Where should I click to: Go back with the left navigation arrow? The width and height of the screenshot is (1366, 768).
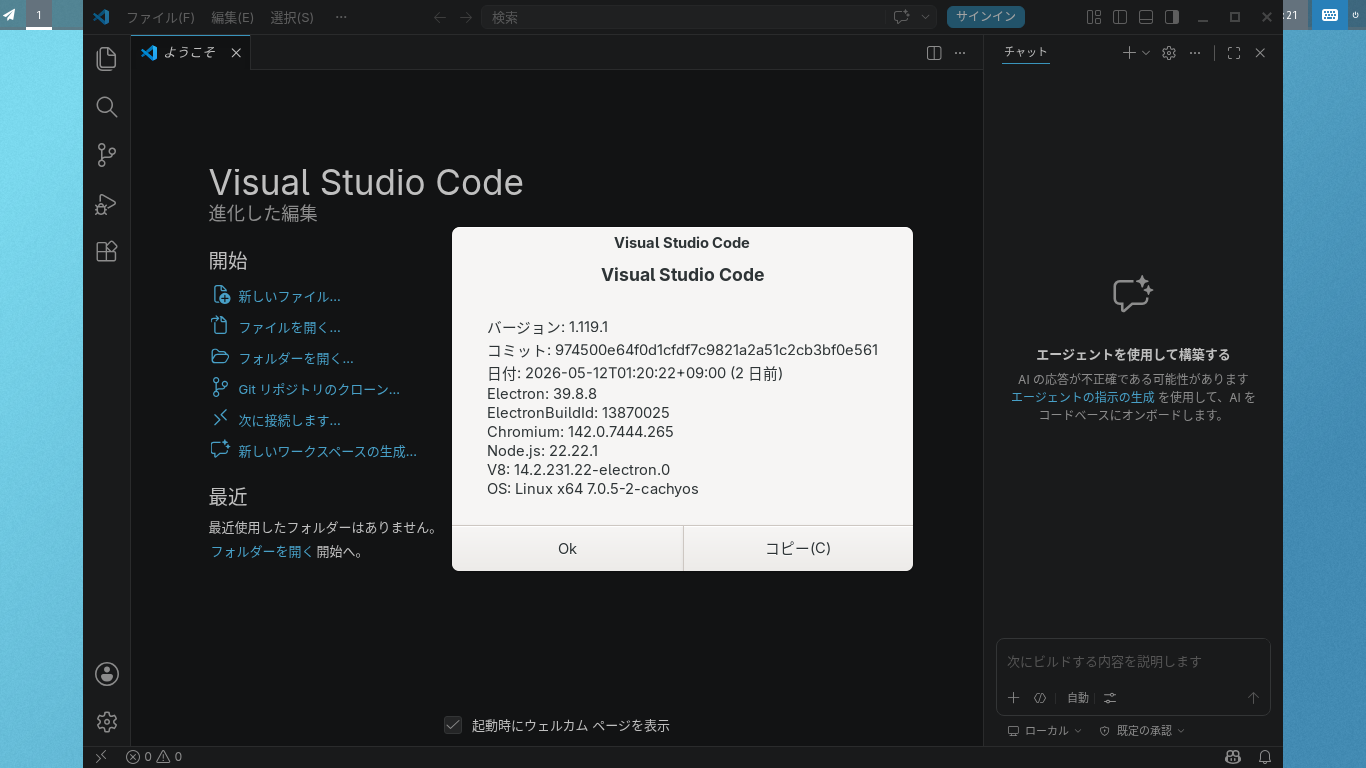click(x=440, y=17)
